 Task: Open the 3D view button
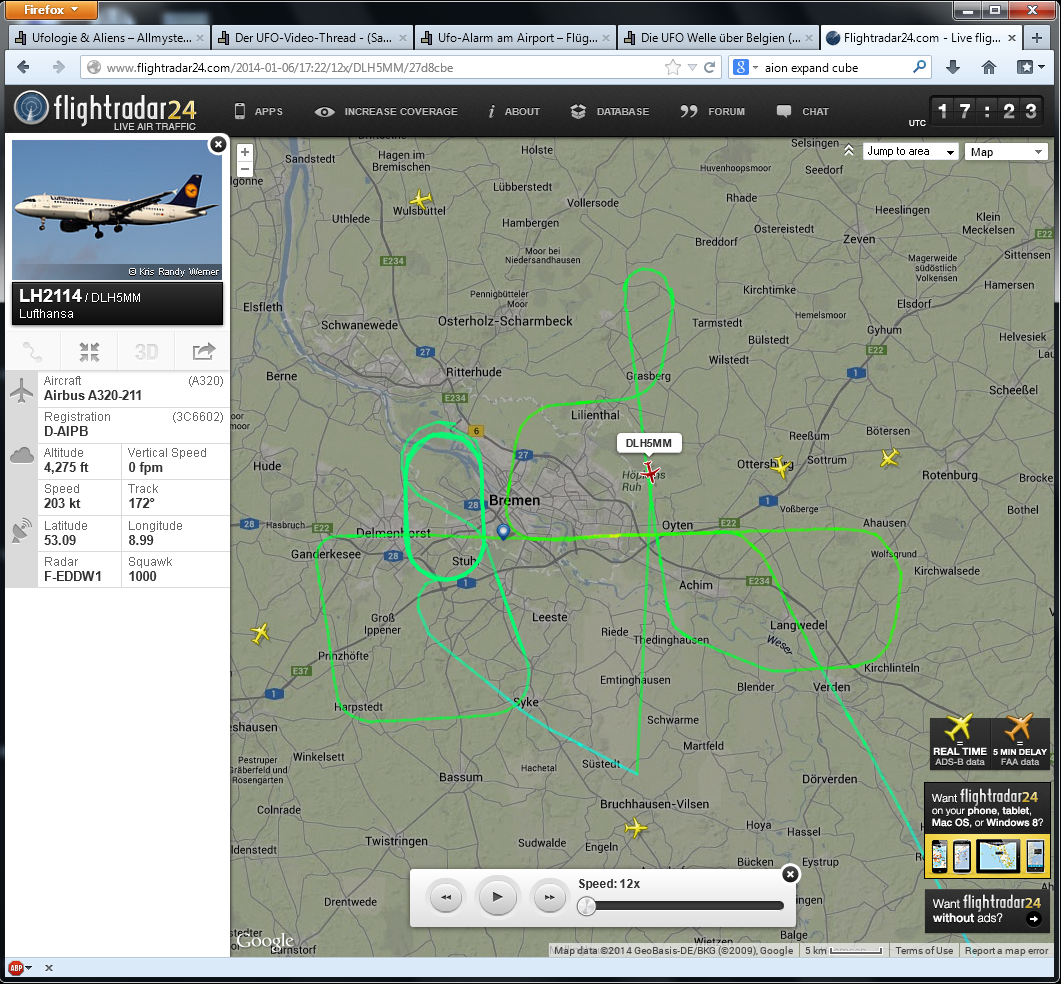[x=146, y=352]
